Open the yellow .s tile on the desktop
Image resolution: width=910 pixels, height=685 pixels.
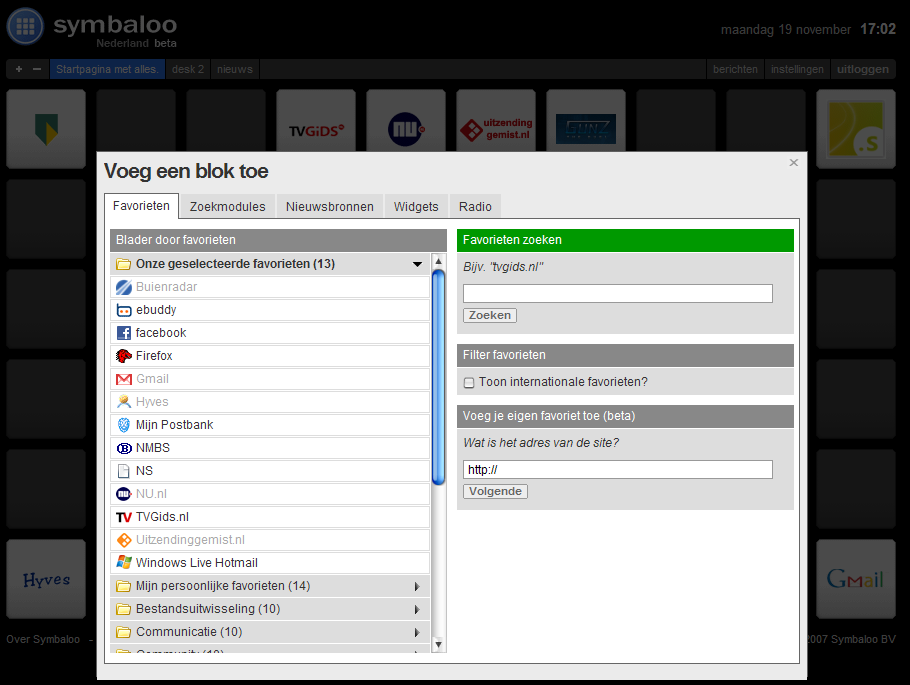(x=856, y=129)
